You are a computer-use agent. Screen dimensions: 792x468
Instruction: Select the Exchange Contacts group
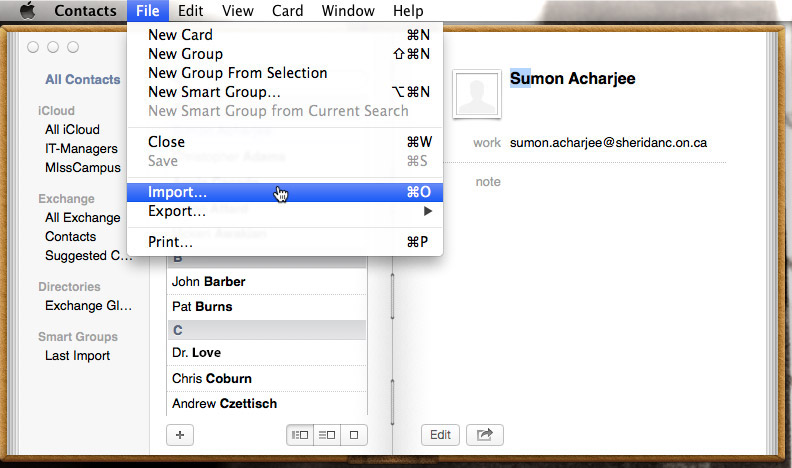(71, 237)
